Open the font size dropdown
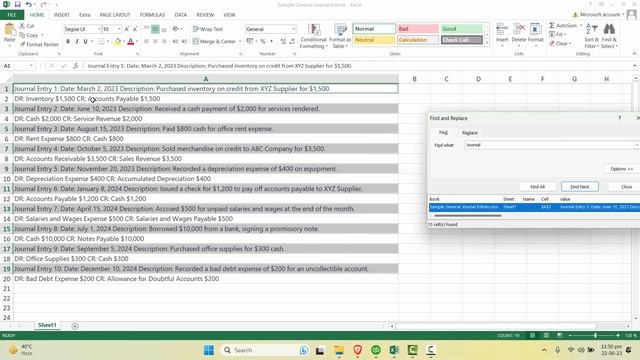 (x=119, y=29)
